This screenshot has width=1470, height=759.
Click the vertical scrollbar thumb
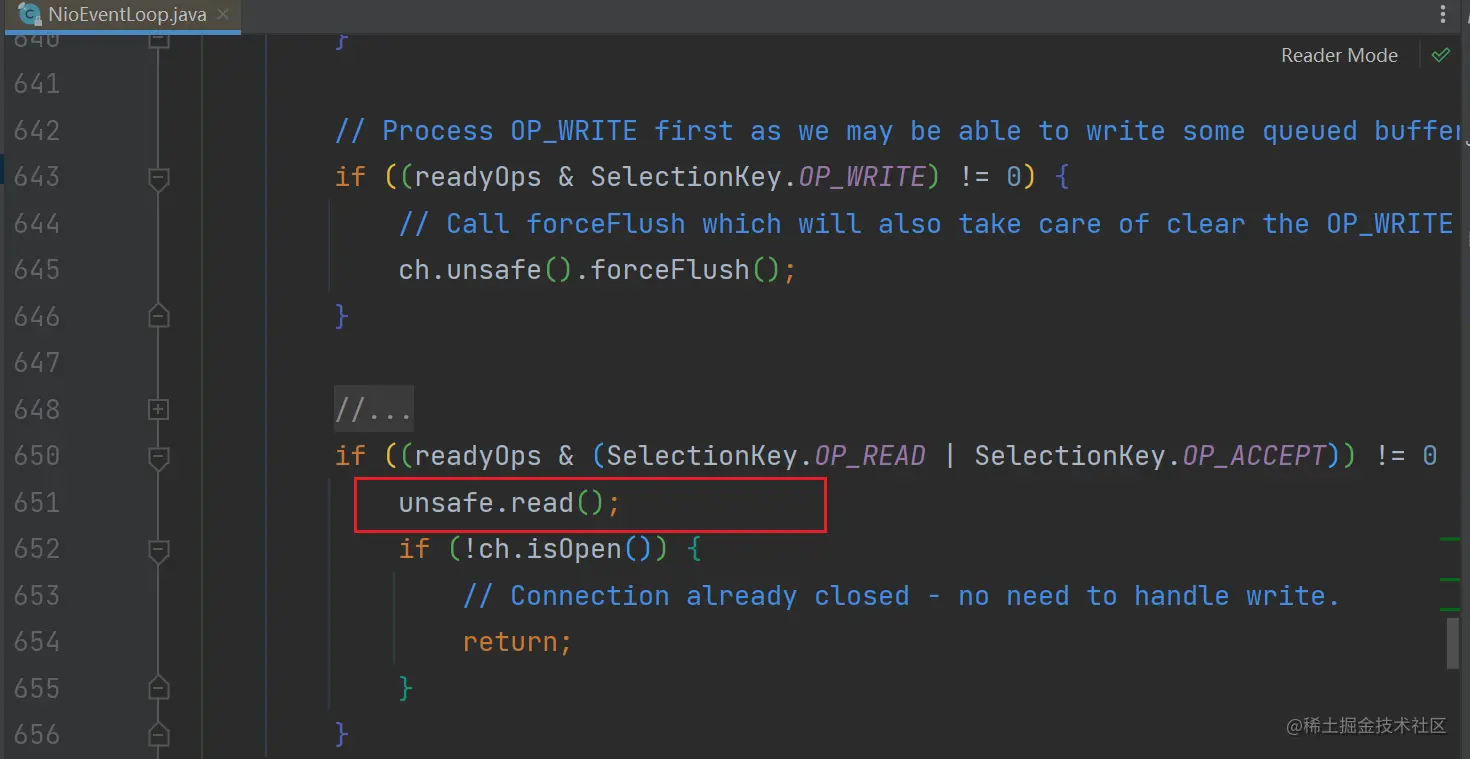click(x=1453, y=643)
